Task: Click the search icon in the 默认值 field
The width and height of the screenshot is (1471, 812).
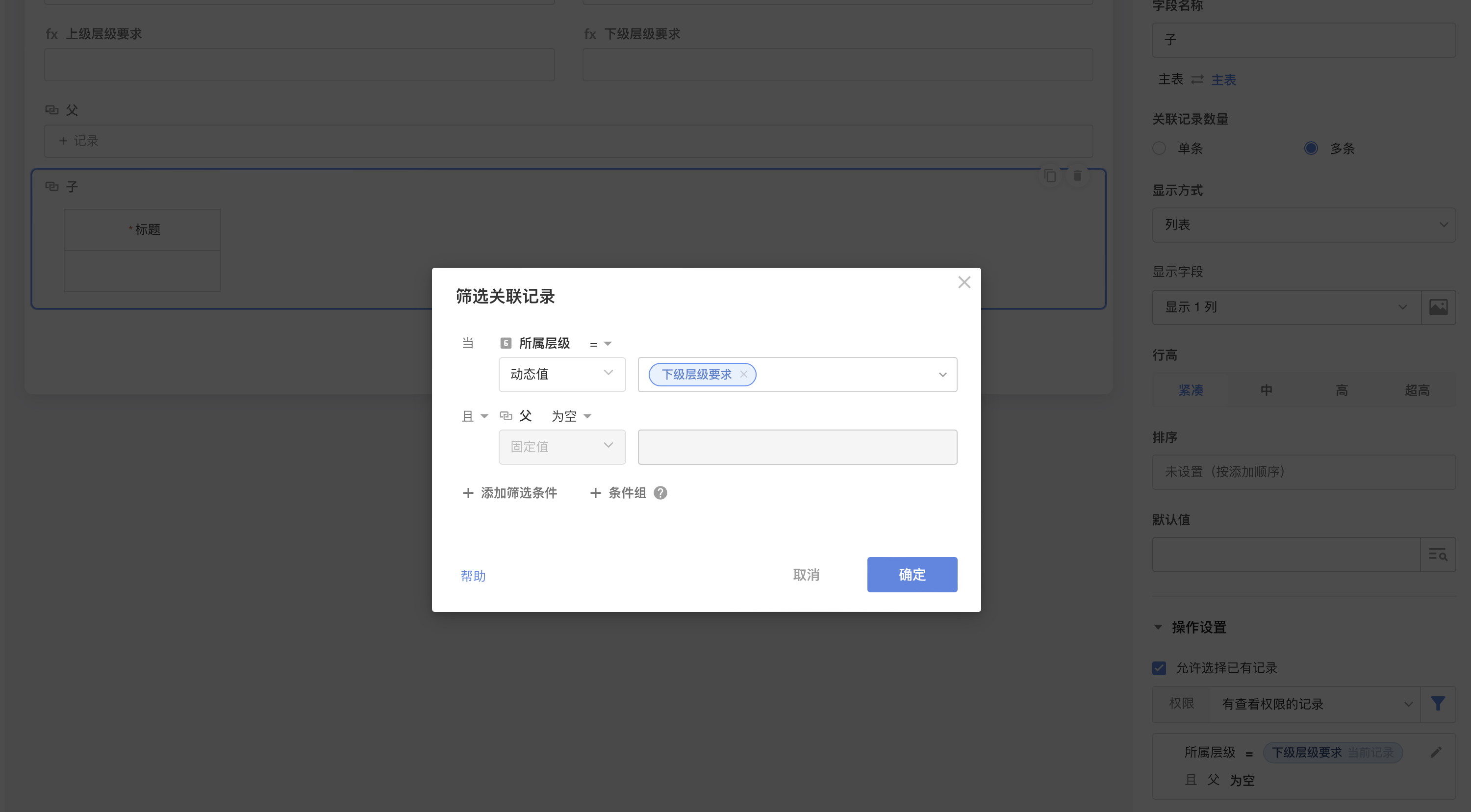Action: [1439, 554]
